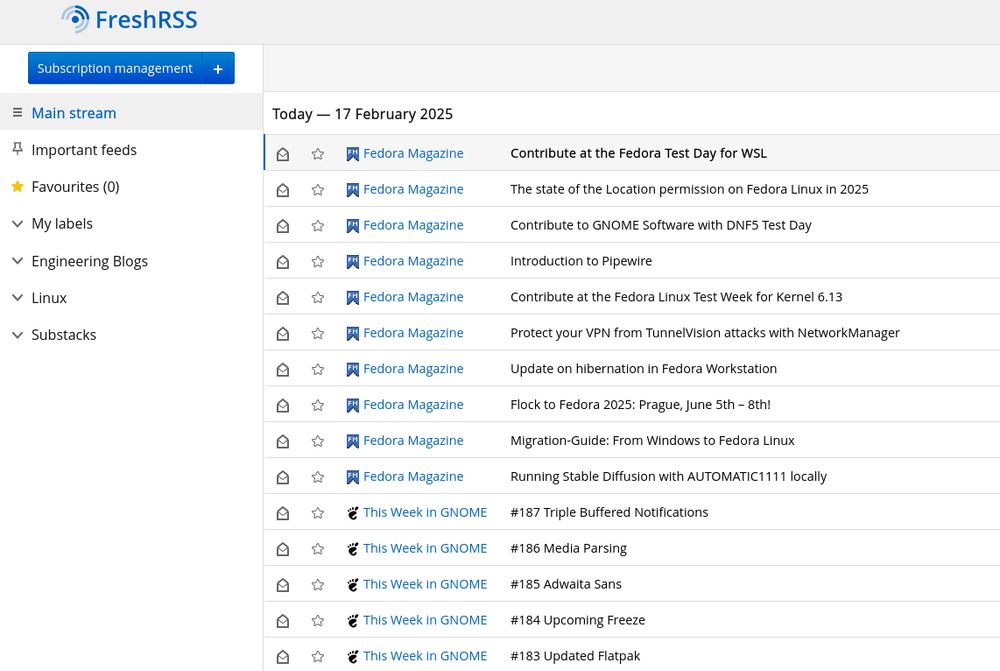The width and height of the screenshot is (1000, 671).
Task: Toggle read status of 'Contribute at the Fedora Test Day for WSL'
Action: [283, 154]
